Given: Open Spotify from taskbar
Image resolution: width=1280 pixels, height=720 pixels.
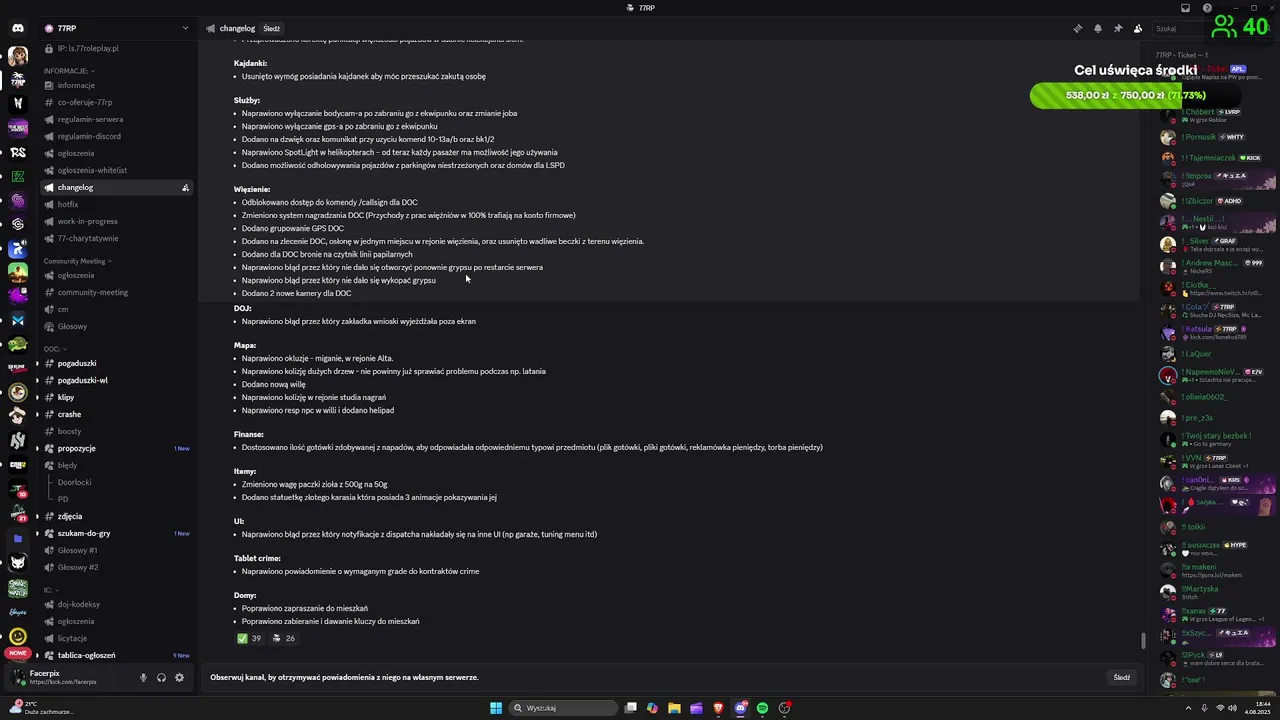Looking at the screenshot, I should tap(762, 708).
